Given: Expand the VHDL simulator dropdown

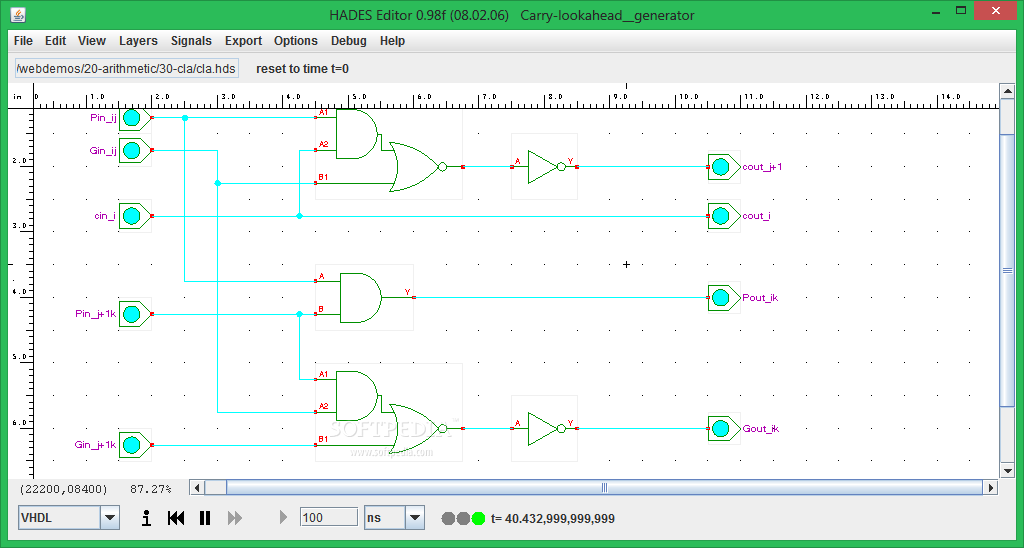Looking at the screenshot, I should 110,518.
